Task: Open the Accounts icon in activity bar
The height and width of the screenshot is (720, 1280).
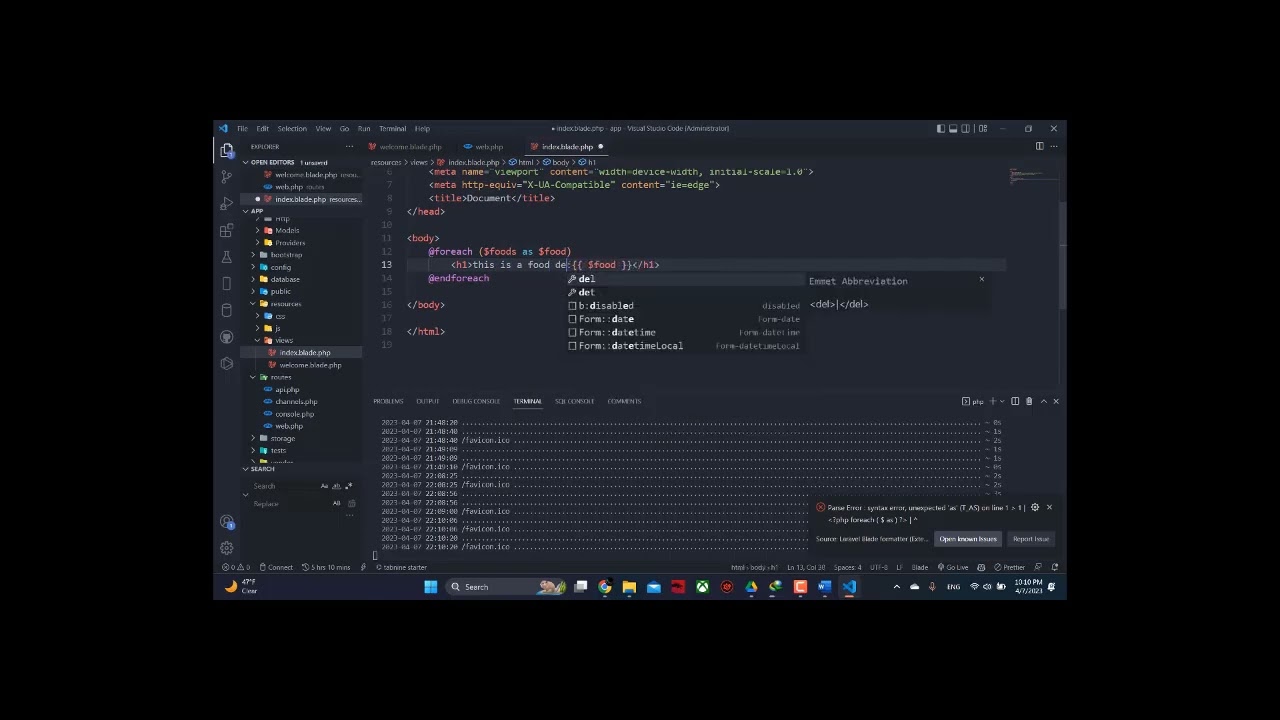Action: click(x=227, y=521)
